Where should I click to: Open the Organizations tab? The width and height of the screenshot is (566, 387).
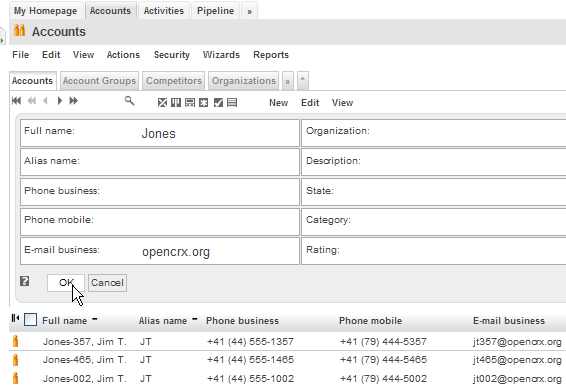[244, 81]
